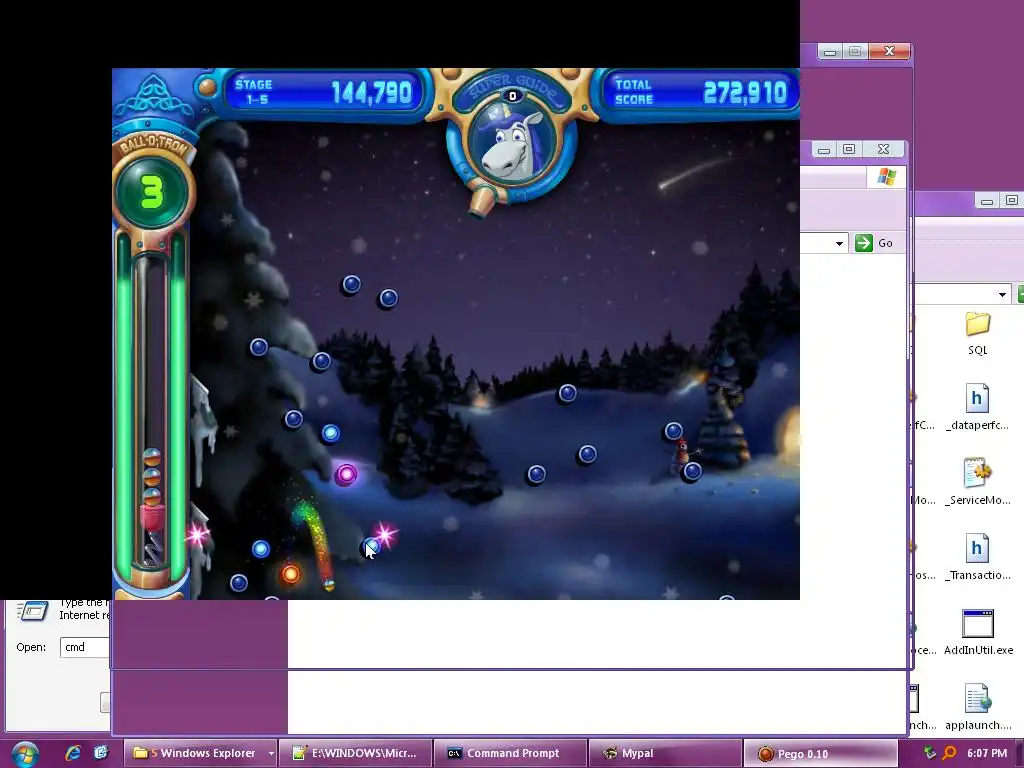Switch to the Pego 0.10 taskbar button

click(820, 753)
